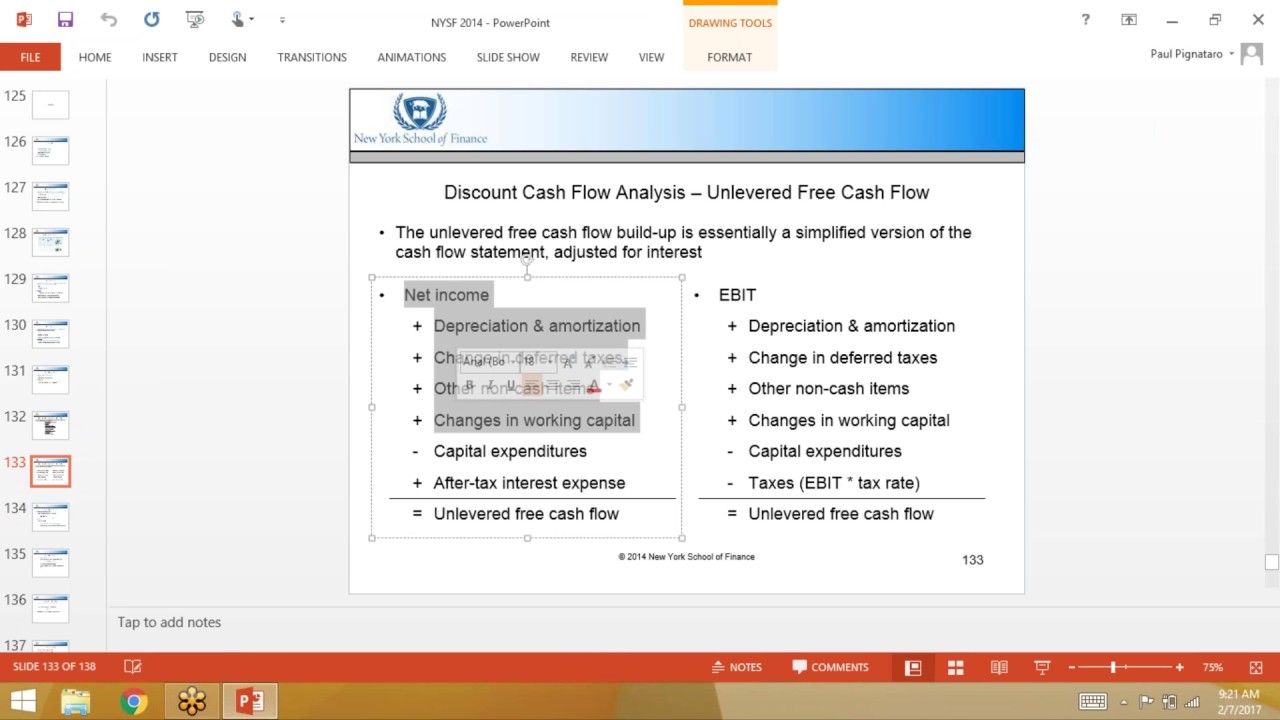Select slide 127 thumbnail
This screenshot has height=720, width=1280.
pyautogui.click(x=50, y=197)
